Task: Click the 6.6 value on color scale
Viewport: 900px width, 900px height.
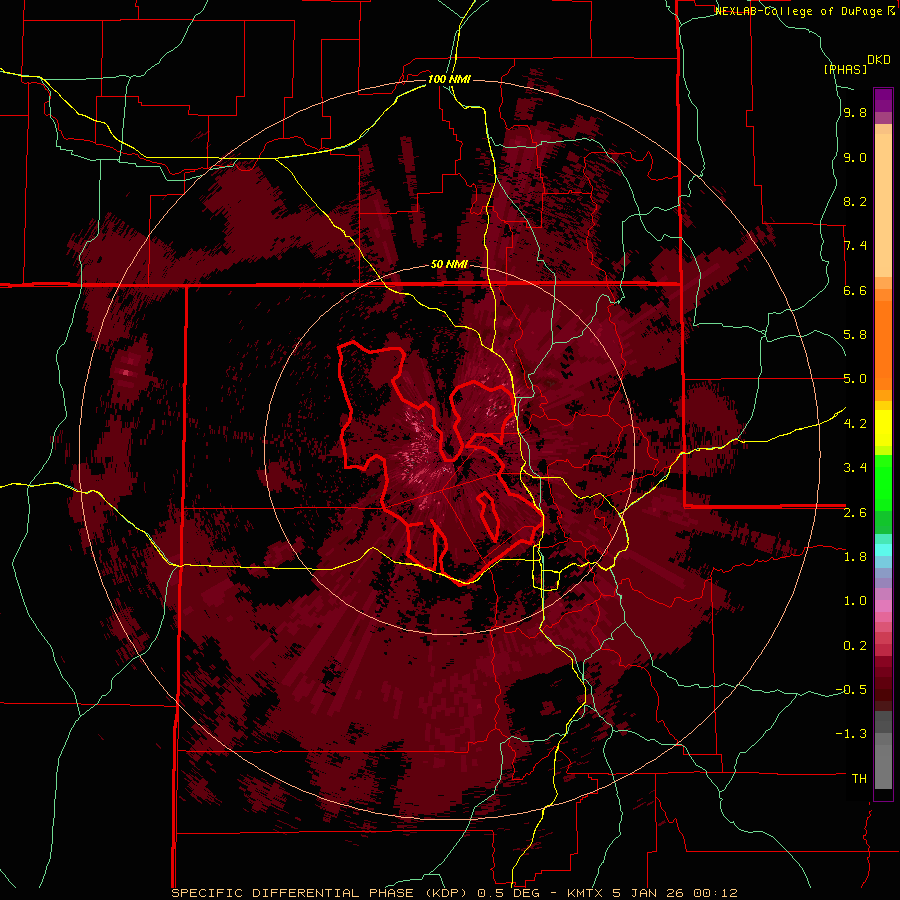Action: (855, 290)
